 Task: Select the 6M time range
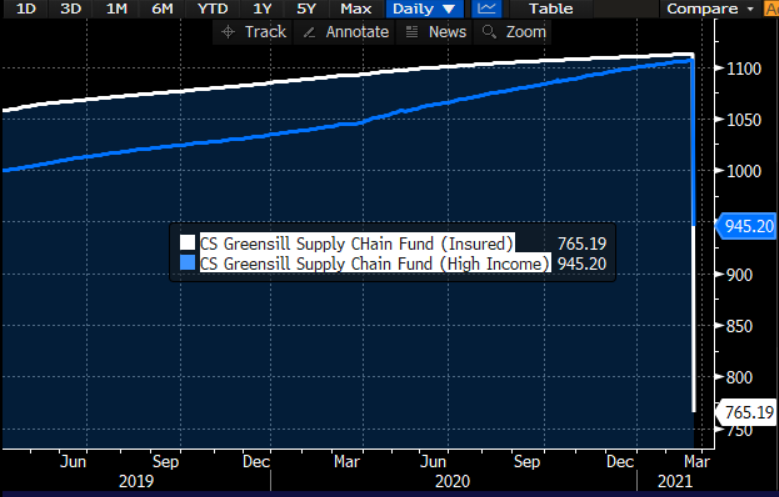(162, 8)
